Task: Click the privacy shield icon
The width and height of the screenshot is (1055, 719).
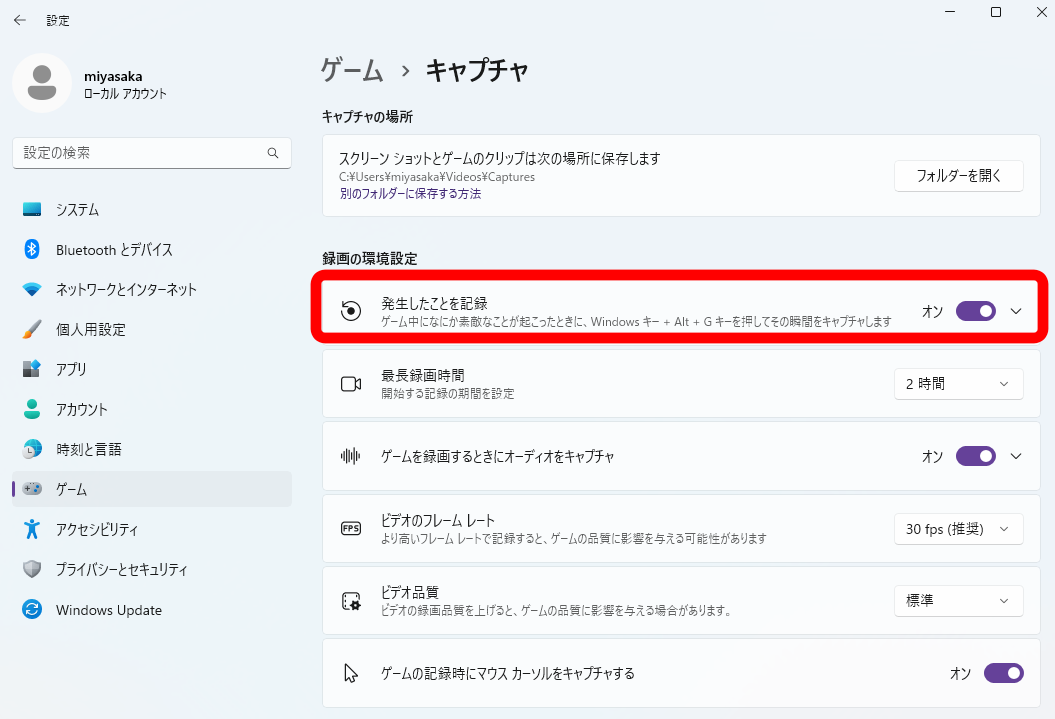Action: tap(32, 569)
